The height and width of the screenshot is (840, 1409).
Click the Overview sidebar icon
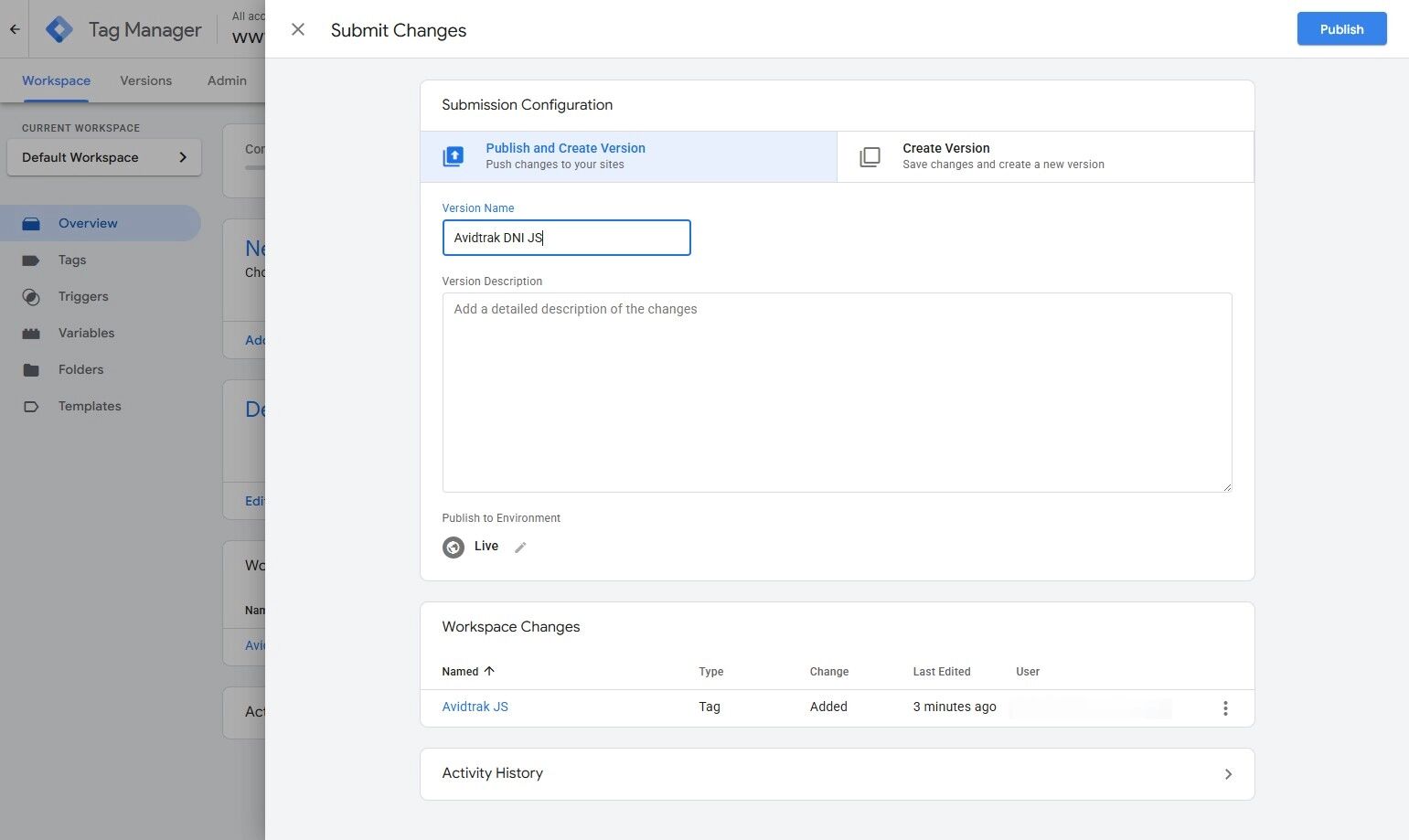31,223
